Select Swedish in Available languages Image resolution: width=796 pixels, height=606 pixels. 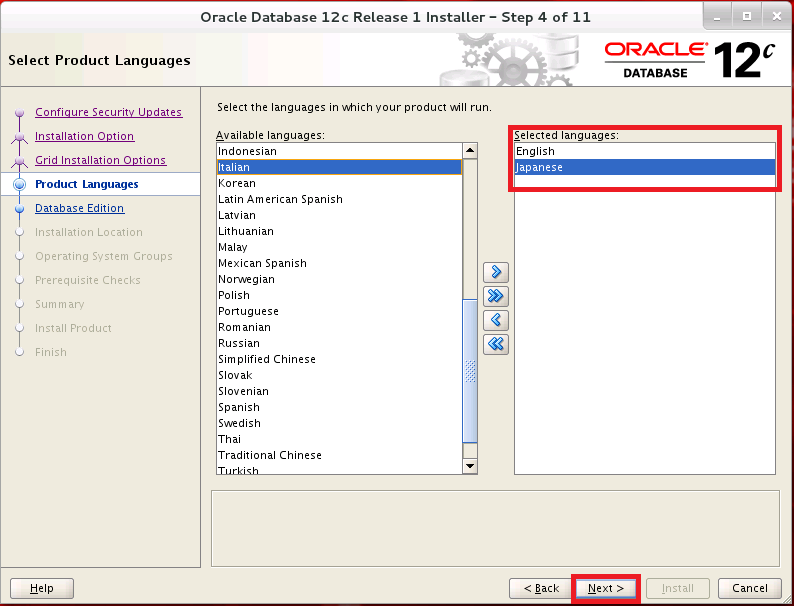click(x=339, y=423)
